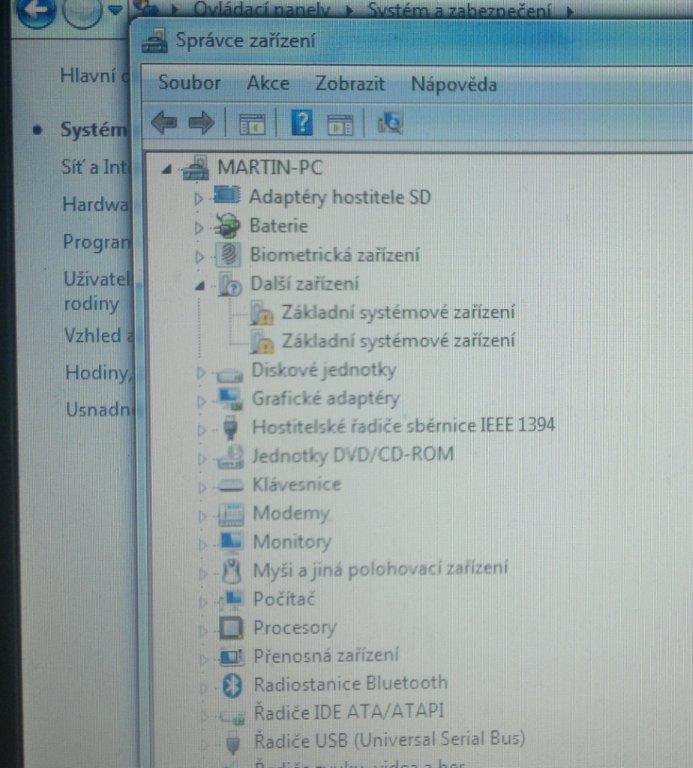Open Hardwa link in Control Panel sidebar
693x768 pixels.
pyautogui.click(x=96, y=204)
